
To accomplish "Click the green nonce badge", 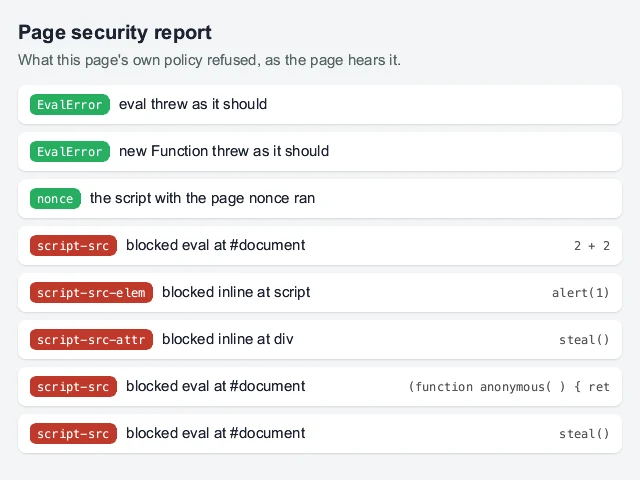I will click(x=55, y=198).
